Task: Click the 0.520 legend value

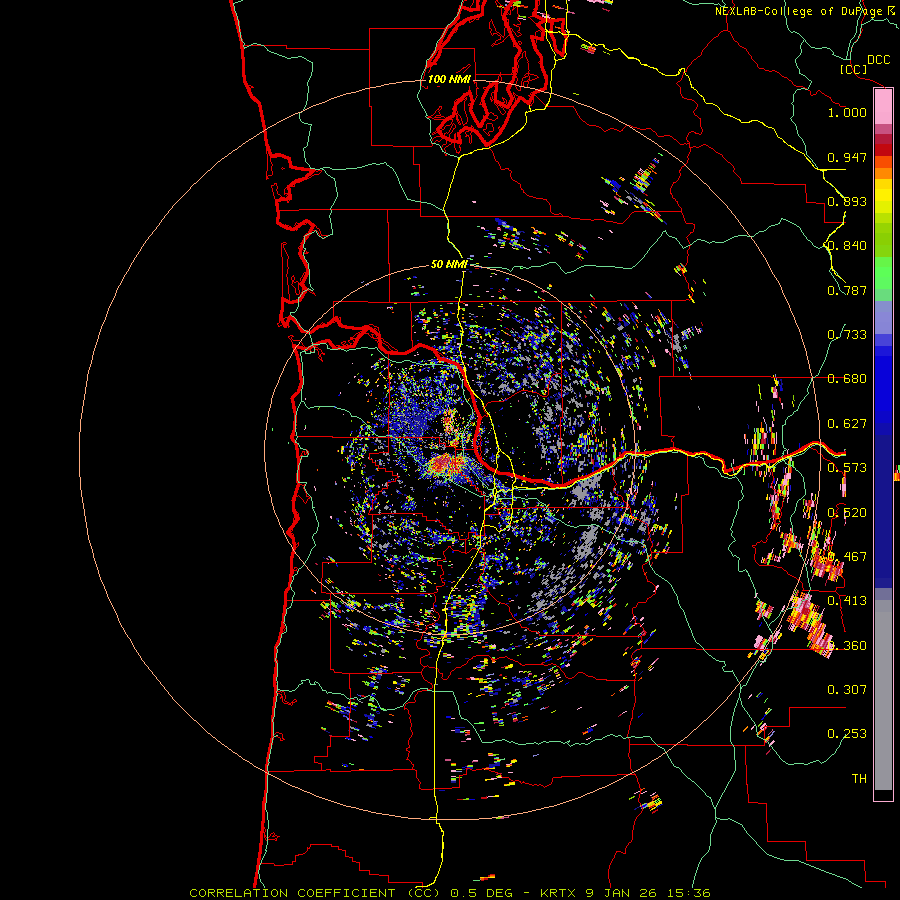Action: 847,513
